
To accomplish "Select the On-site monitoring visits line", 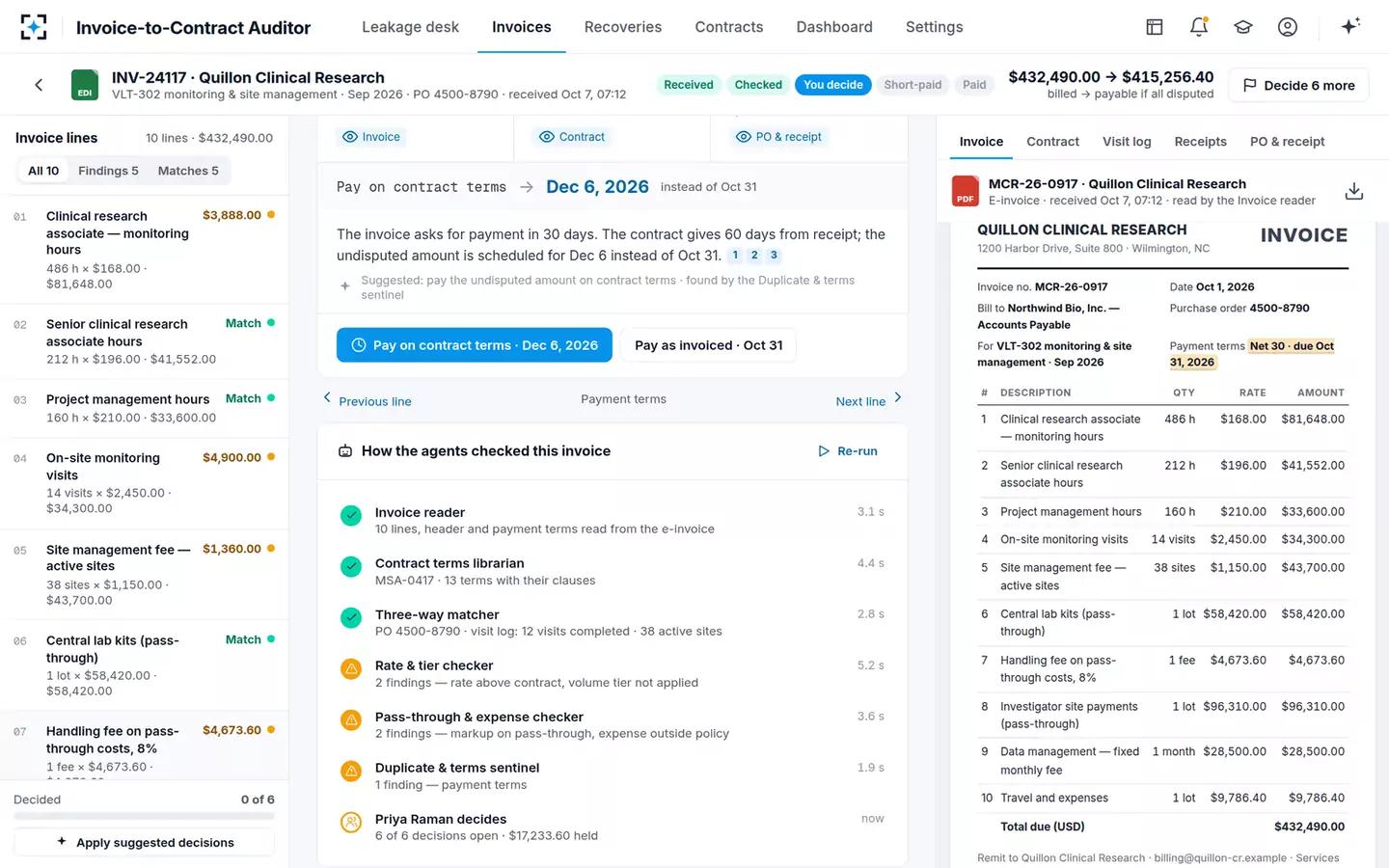I will (145, 482).
